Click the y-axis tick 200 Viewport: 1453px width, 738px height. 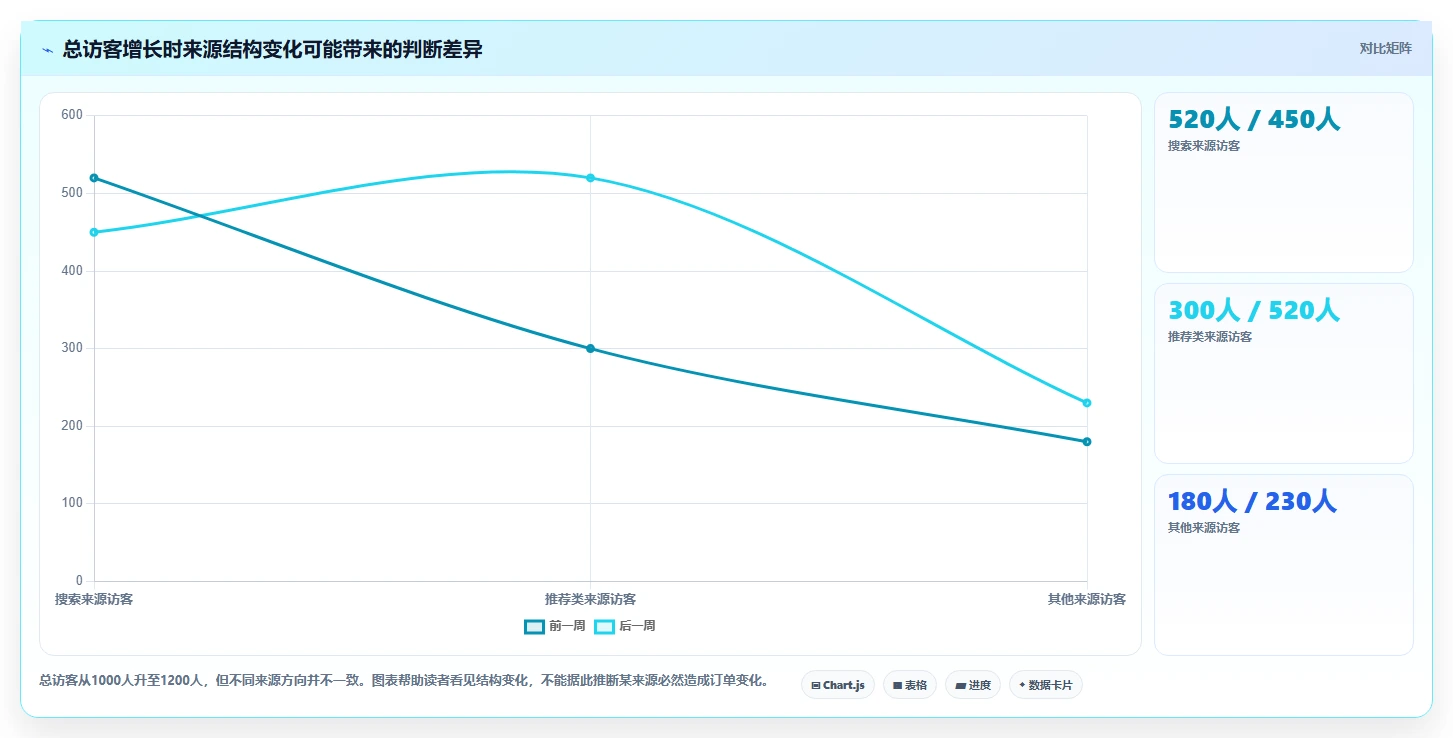72,426
